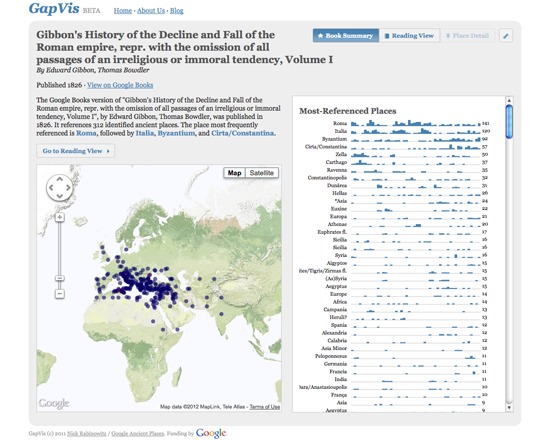
Task: Open the About Us link
Action: coord(151,11)
